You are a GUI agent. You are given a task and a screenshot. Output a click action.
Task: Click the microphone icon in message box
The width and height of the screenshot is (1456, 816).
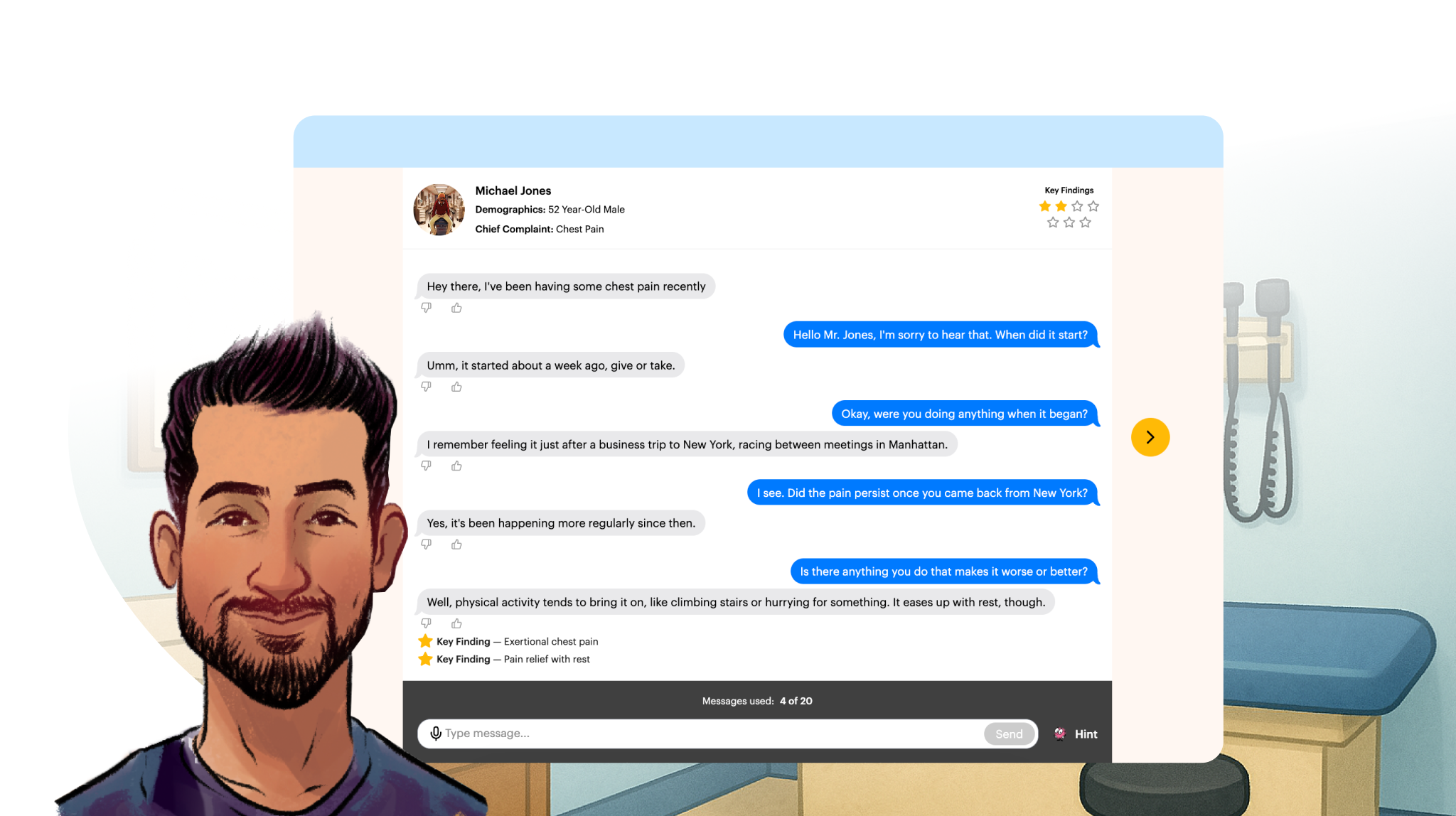tap(436, 733)
